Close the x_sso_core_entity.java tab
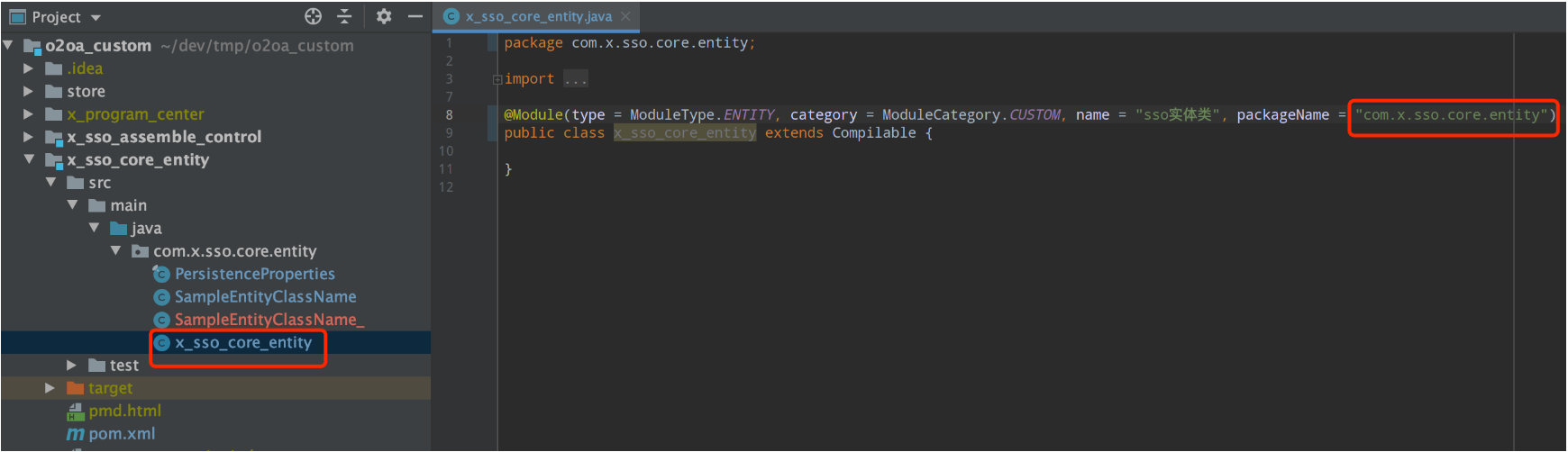 [625, 16]
